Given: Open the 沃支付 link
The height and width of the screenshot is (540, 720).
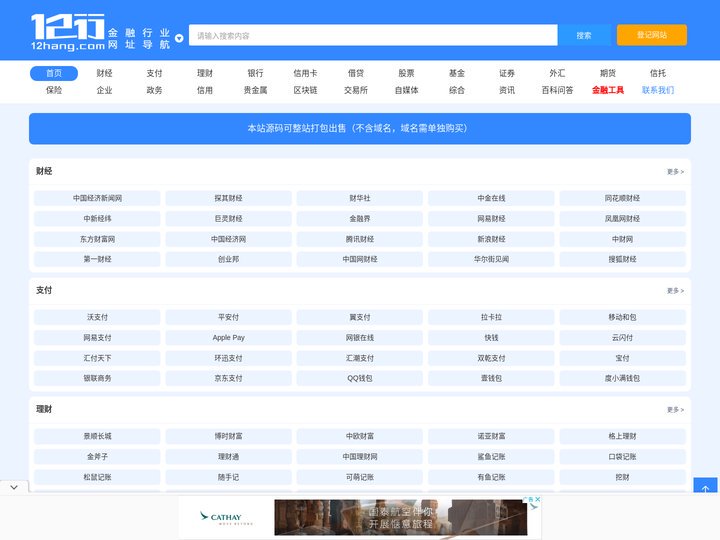Looking at the screenshot, I should [97, 317].
